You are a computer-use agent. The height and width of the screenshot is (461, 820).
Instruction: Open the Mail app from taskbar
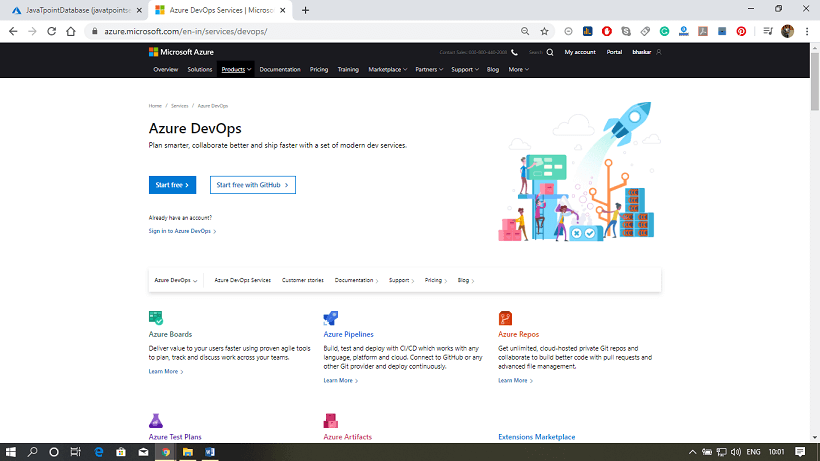(143, 452)
